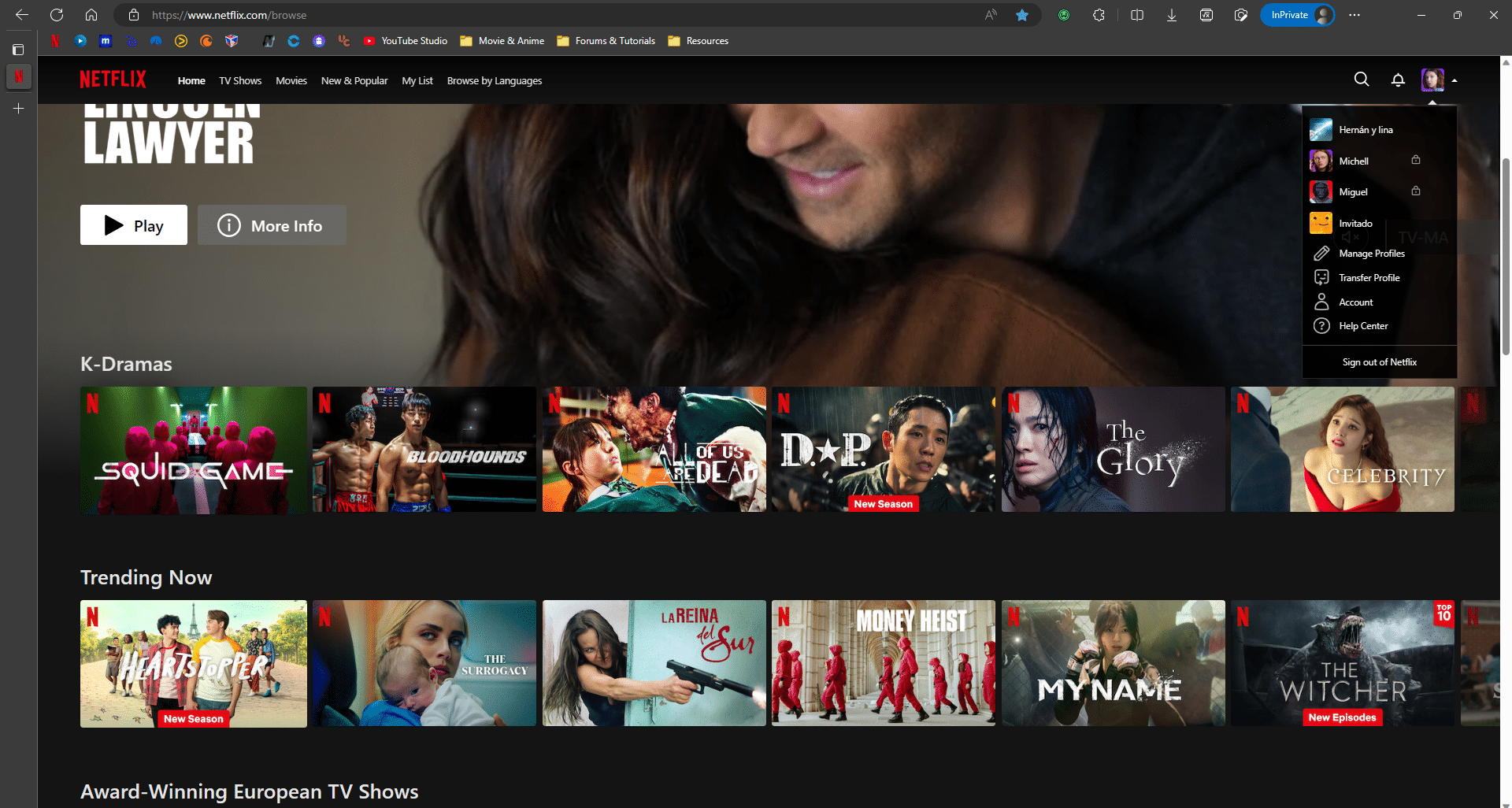Go to Movies section

291,80
